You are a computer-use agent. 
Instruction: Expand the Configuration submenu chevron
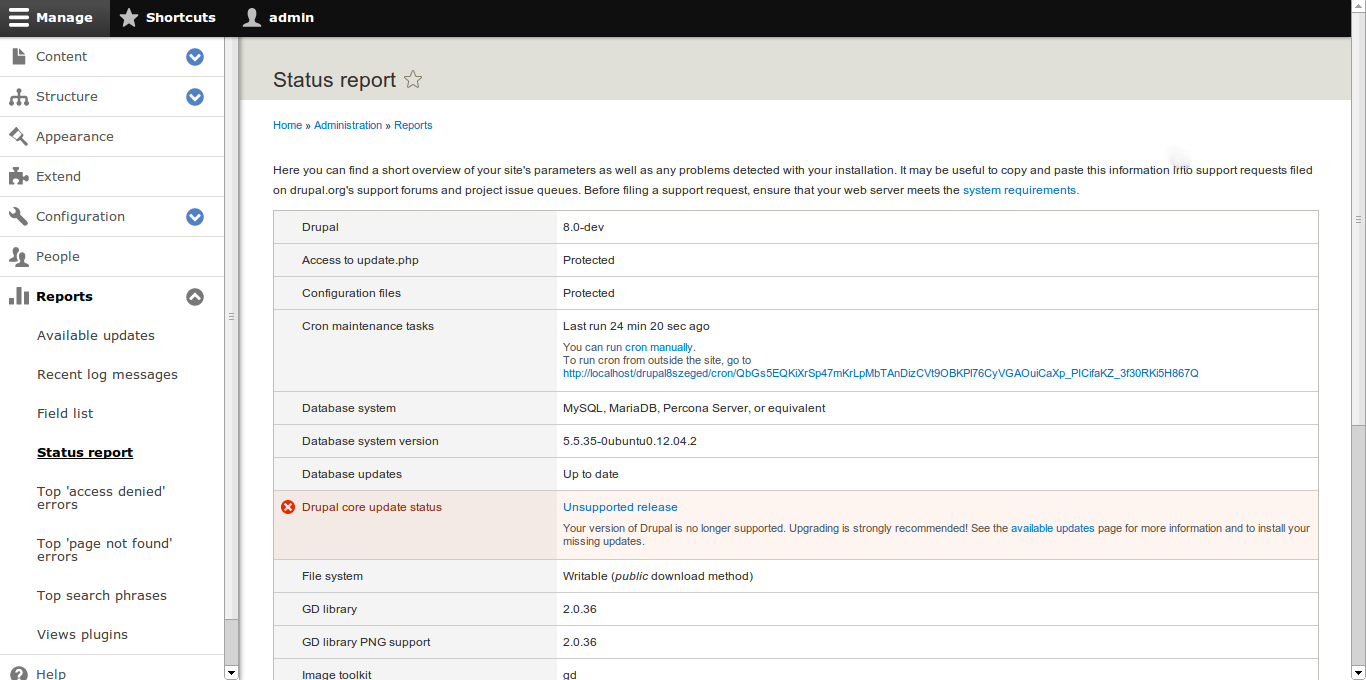(x=195, y=217)
